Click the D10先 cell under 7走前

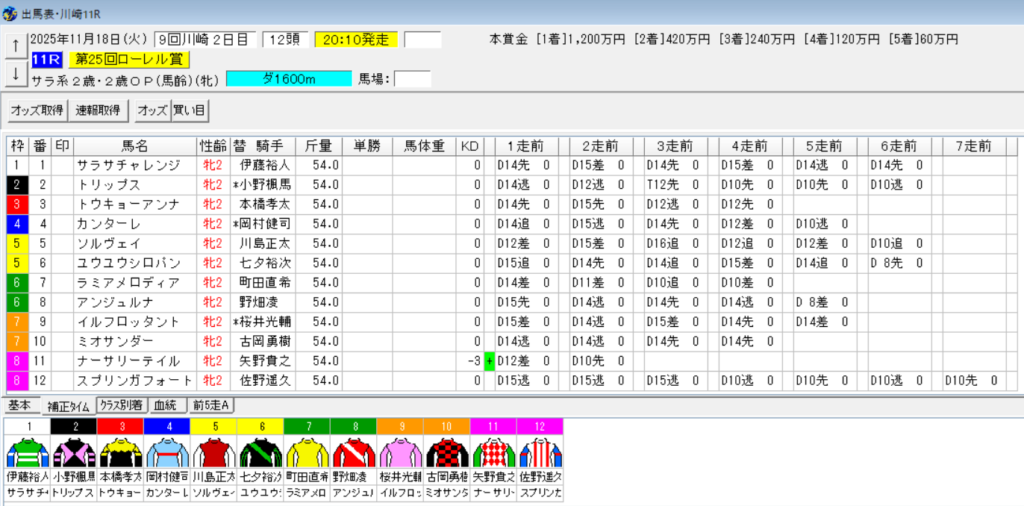click(x=973, y=380)
